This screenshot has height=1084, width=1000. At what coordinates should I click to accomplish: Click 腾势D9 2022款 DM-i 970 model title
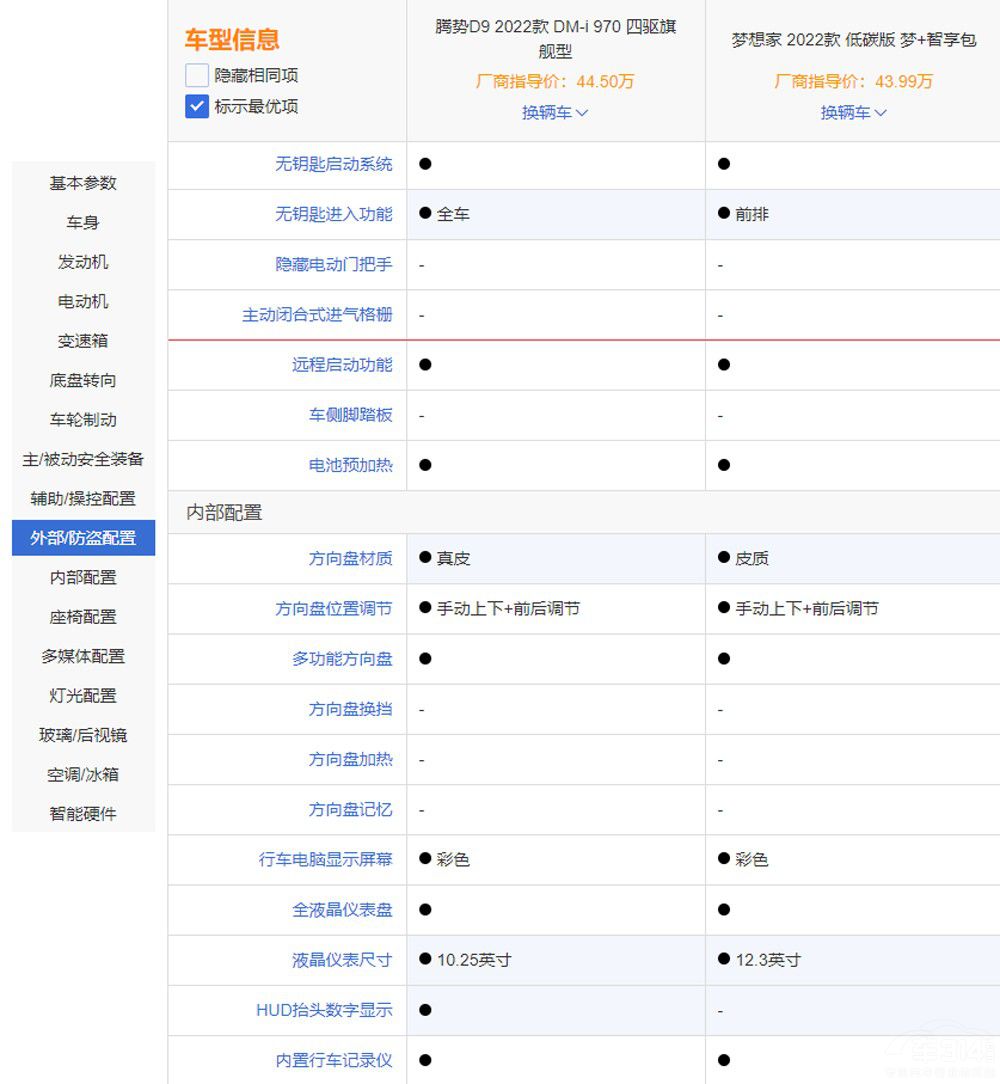(x=555, y=38)
